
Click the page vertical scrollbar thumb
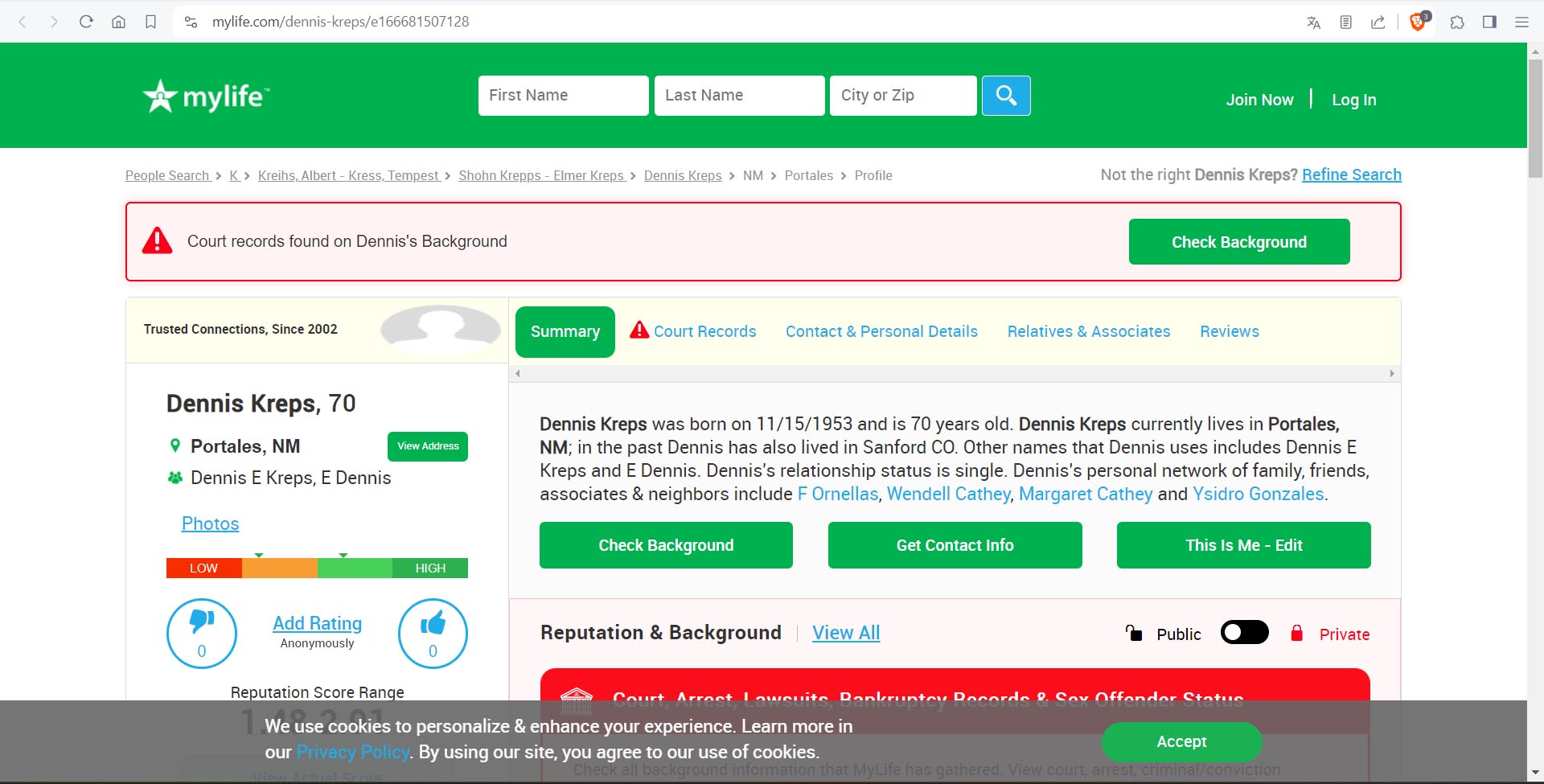[x=1535, y=118]
